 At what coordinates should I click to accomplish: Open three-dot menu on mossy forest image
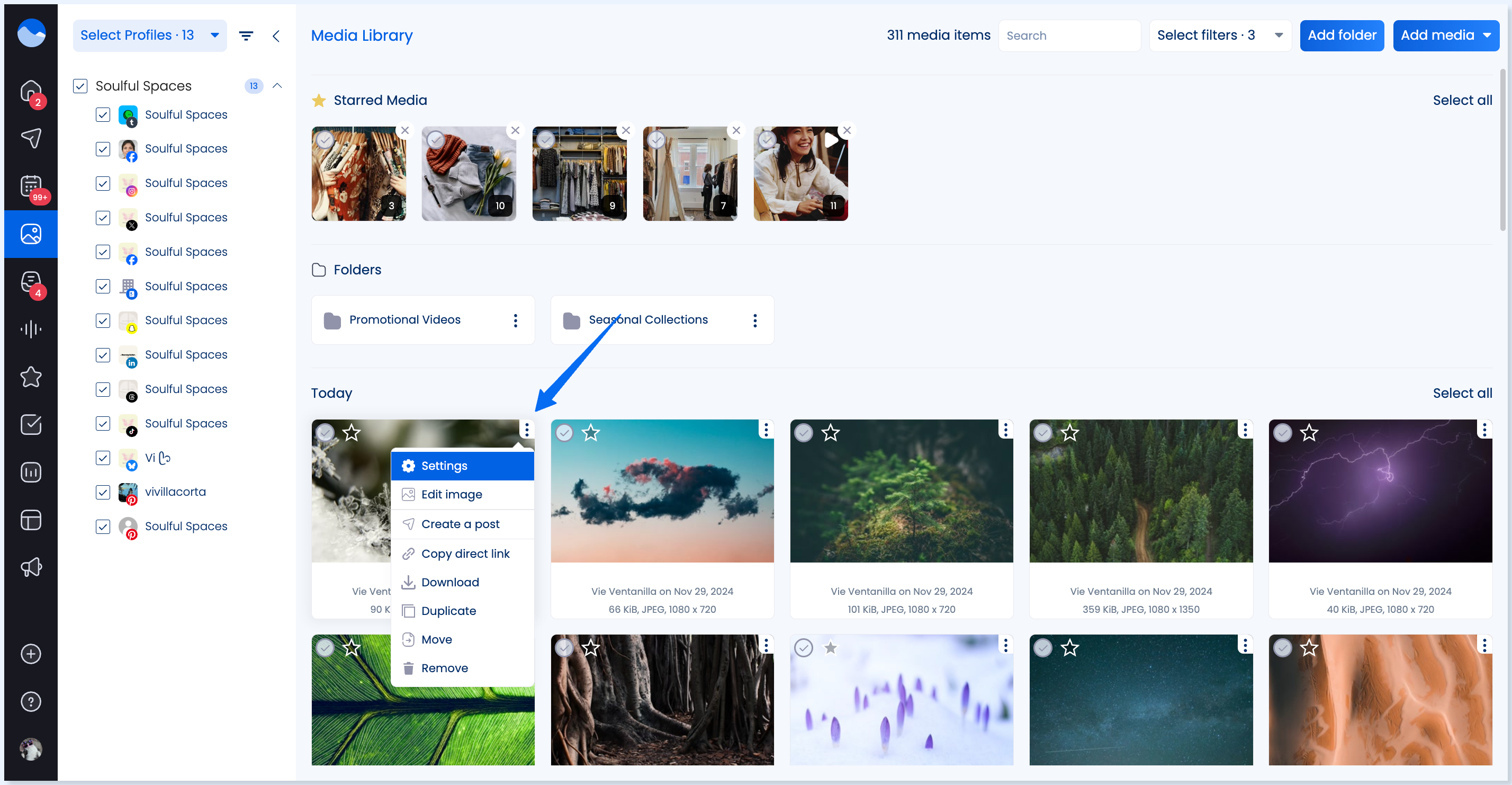[1005, 430]
